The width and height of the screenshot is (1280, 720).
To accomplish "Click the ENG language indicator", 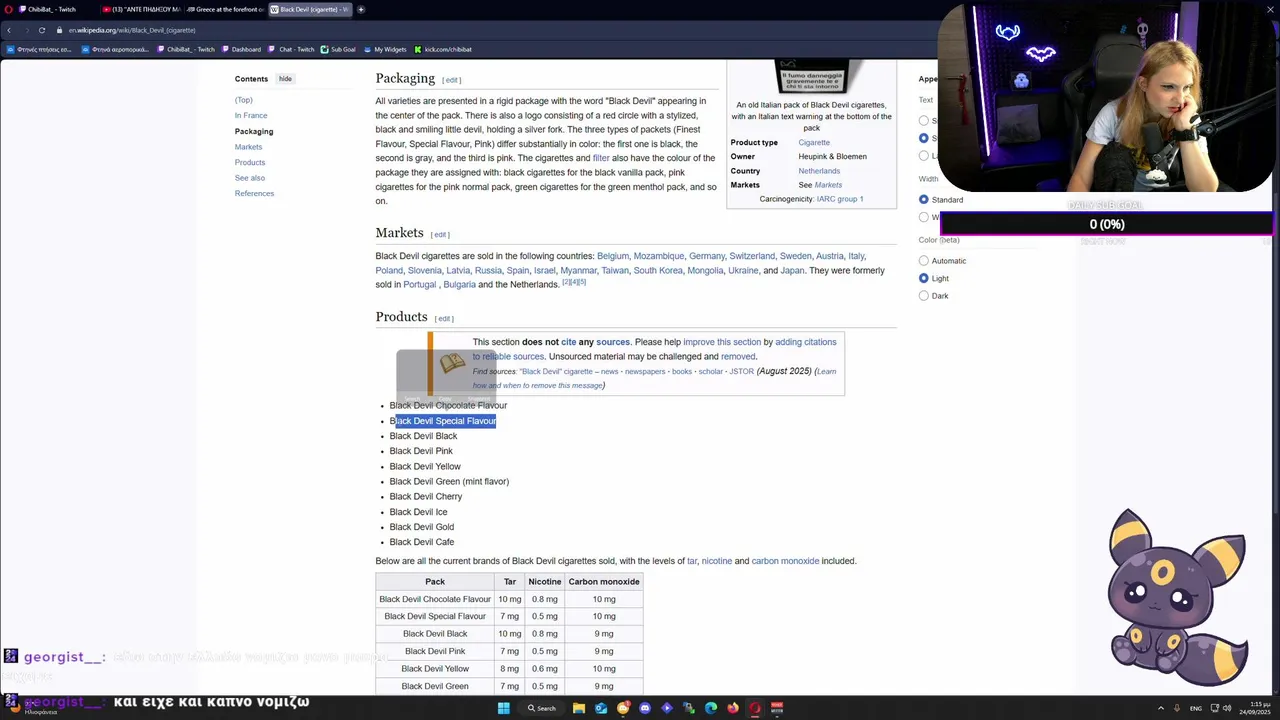I will pos(1196,708).
